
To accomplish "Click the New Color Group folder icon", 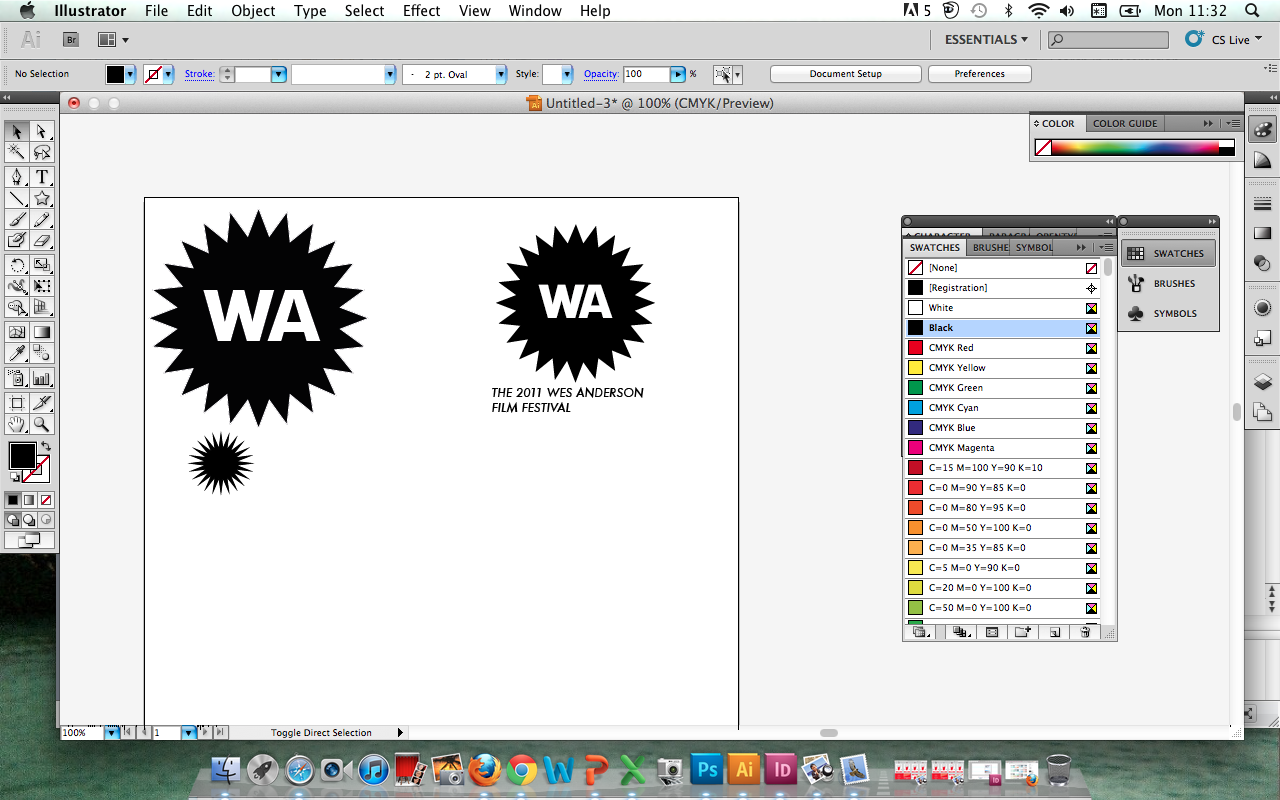I will click(1022, 632).
